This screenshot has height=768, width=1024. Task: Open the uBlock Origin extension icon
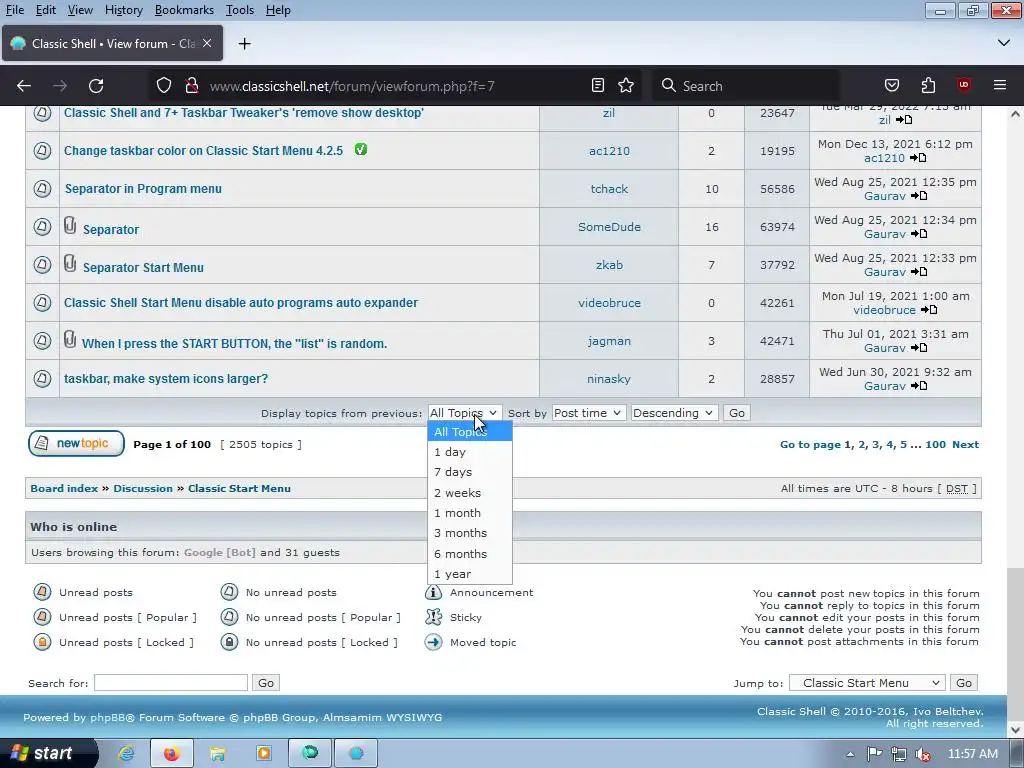[x=963, y=86]
